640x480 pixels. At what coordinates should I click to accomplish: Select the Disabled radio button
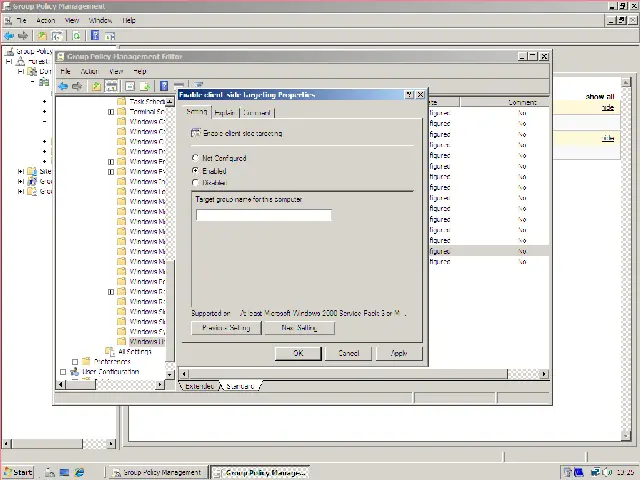click(x=195, y=183)
